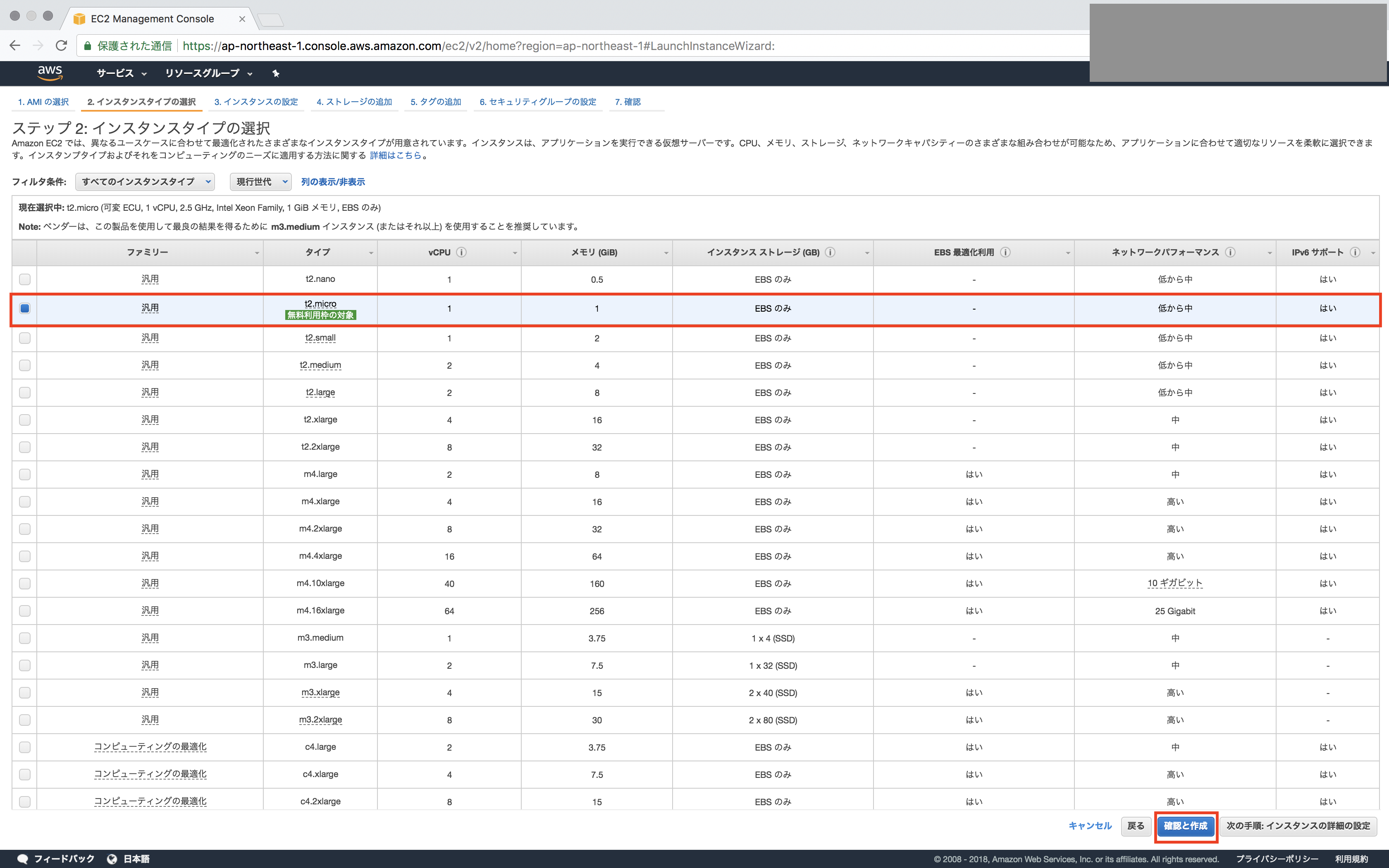This screenshot has height=868, width=1389.
Task: Click the AWS logo home icon
Action: click(50, 73)
